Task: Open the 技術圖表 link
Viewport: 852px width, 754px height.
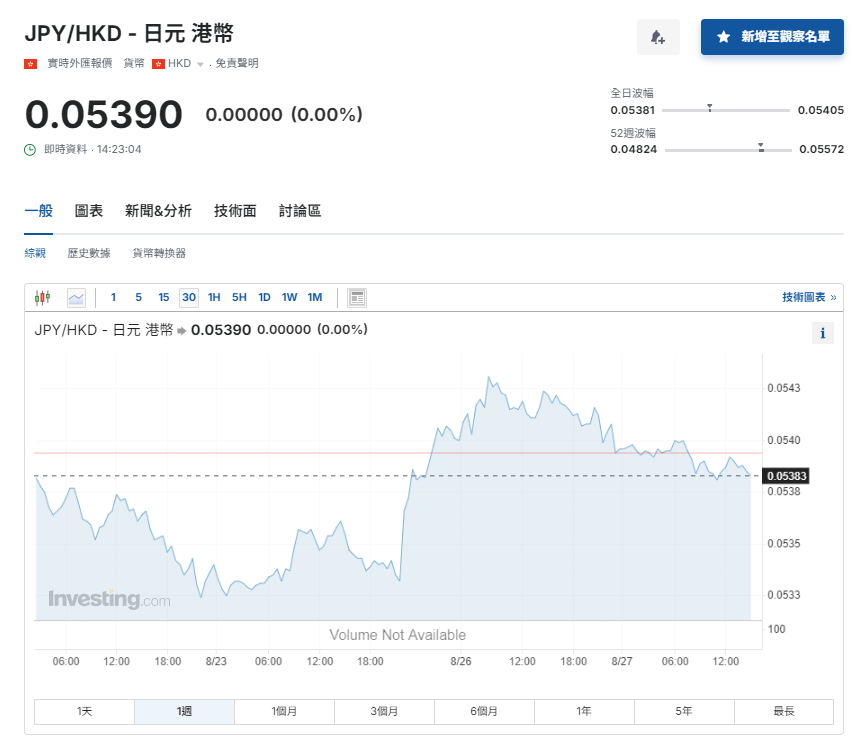Action: click(808, 297)
